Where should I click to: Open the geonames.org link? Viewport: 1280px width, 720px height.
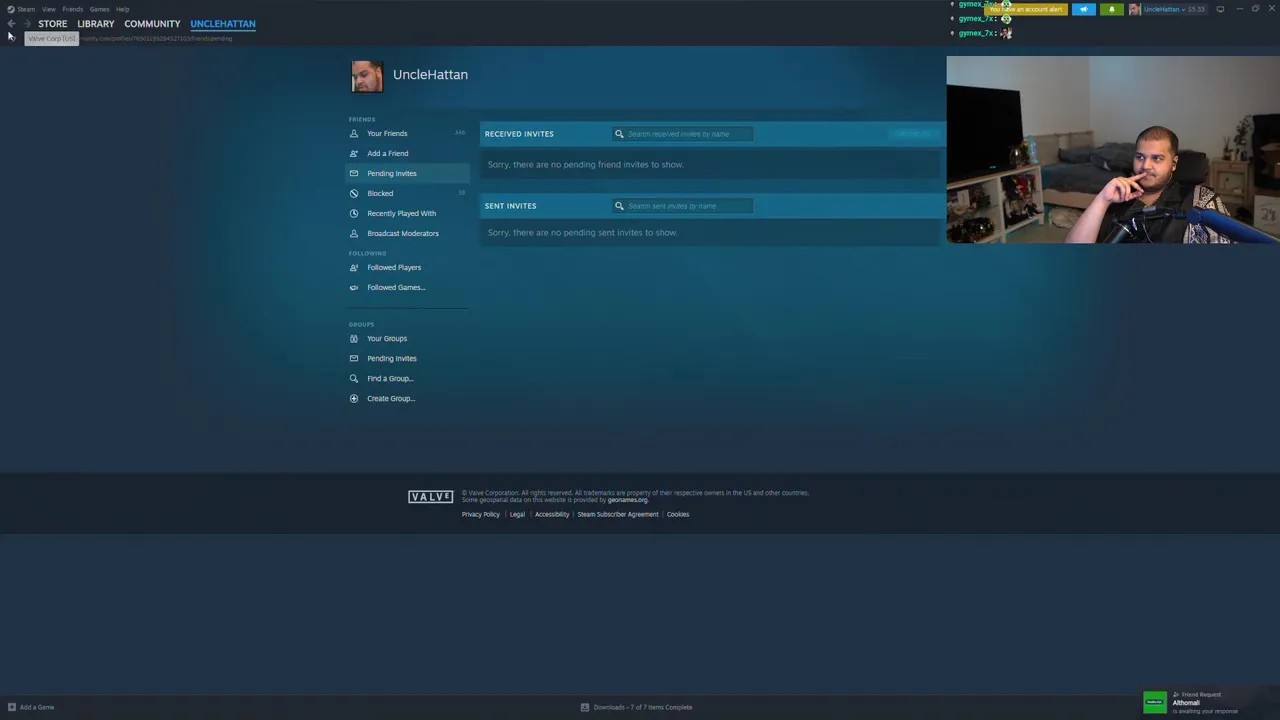pos(627,500)
